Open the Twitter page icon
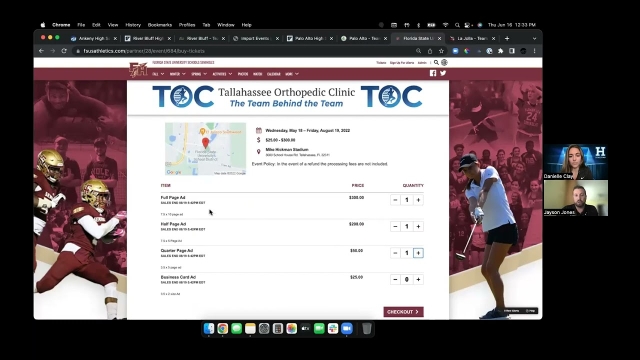 443,73
